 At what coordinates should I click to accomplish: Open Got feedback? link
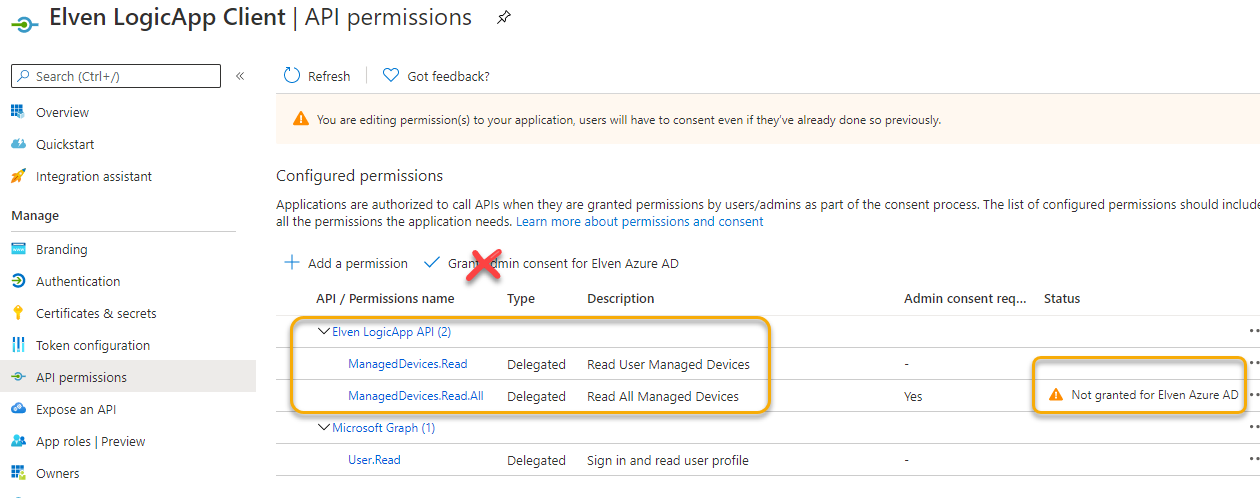436,76
